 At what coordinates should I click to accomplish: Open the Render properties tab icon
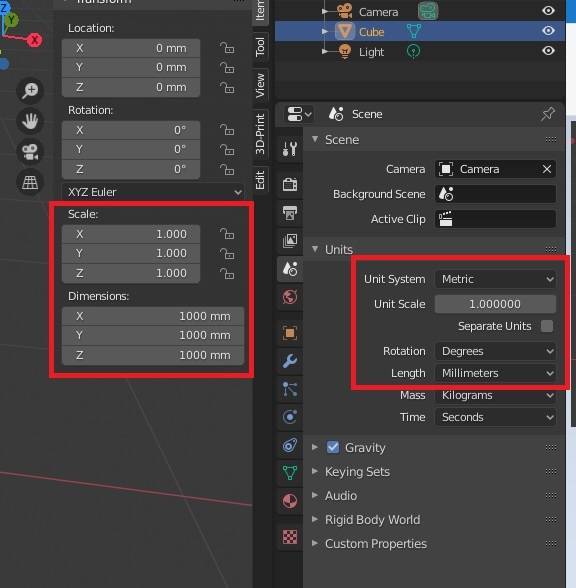click(x=290, y=184)
